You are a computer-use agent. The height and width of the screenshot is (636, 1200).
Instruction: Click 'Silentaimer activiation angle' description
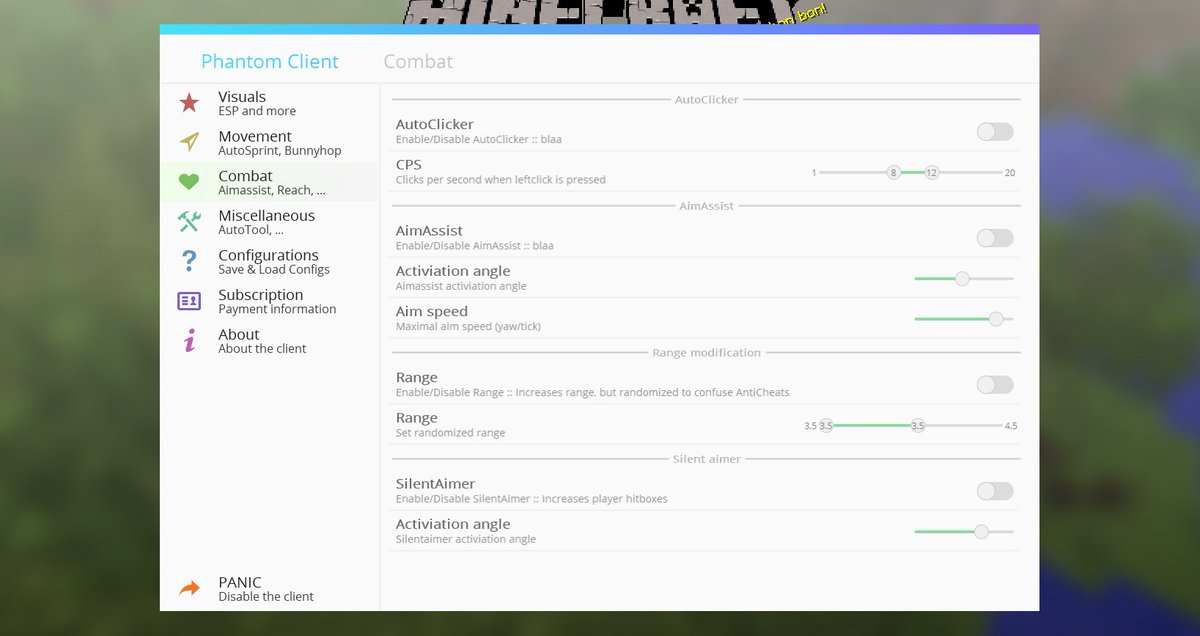(x=466, y=539)
